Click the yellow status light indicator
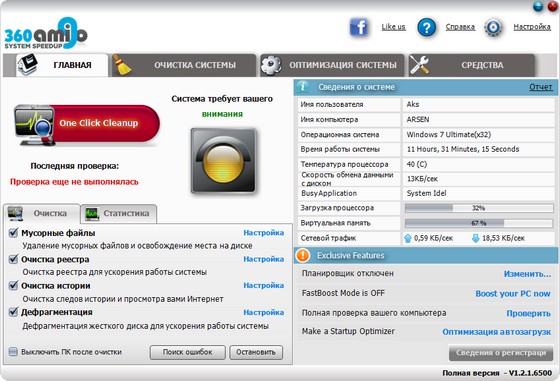Viewport: 560px width, 381px height. click(x=224, y=161)
